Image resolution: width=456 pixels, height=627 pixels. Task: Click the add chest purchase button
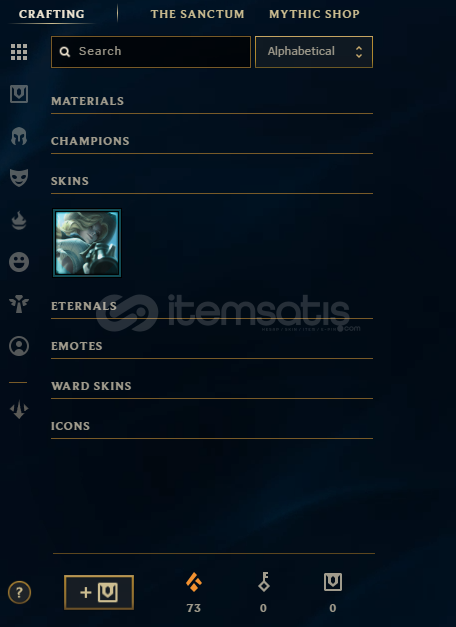pos(99,592)
